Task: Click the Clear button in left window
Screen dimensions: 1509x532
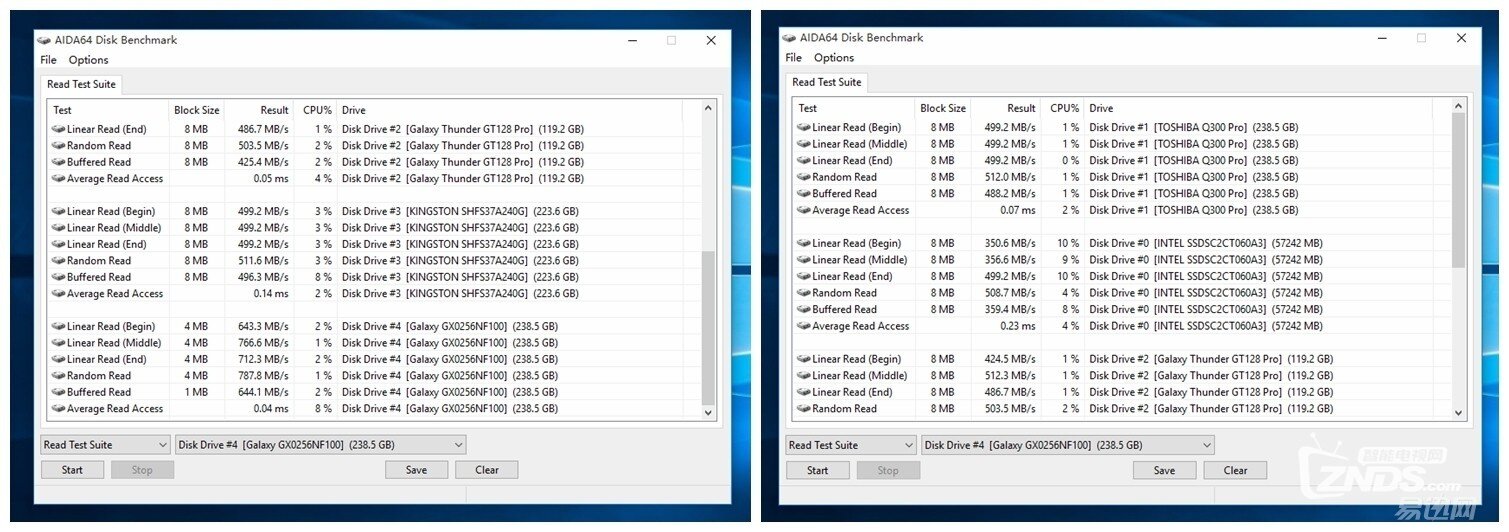Action: (x=487, y=470)
